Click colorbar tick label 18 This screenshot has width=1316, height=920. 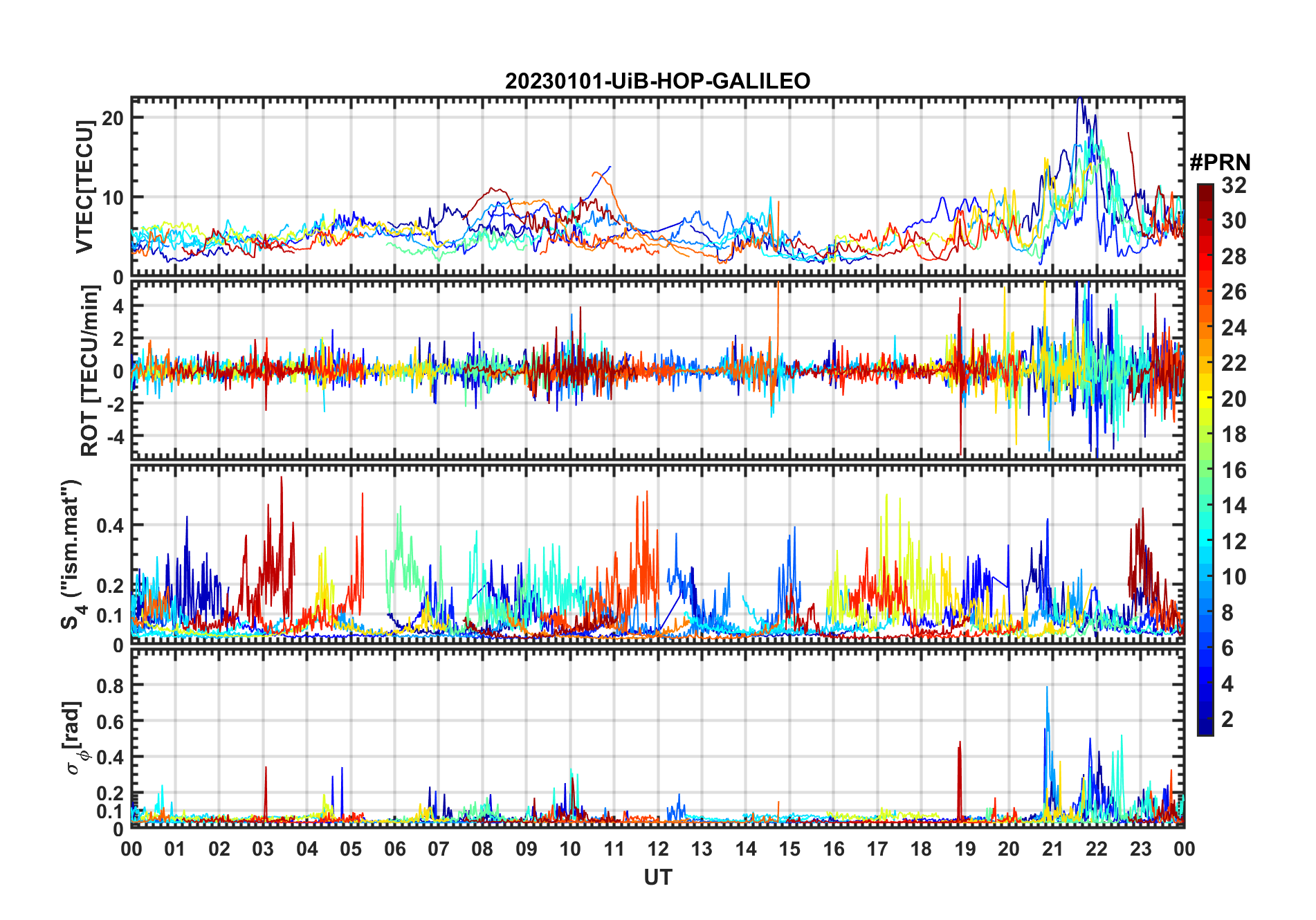coord(1234,434)
